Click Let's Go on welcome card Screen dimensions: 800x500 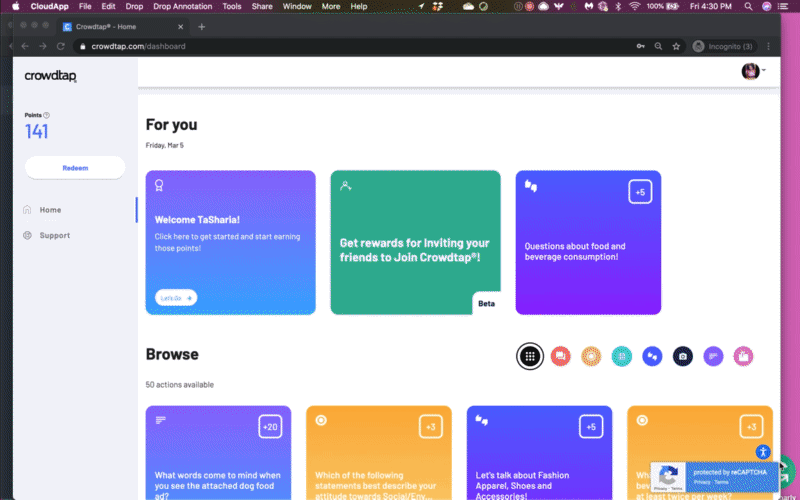(x=176, y=298)
